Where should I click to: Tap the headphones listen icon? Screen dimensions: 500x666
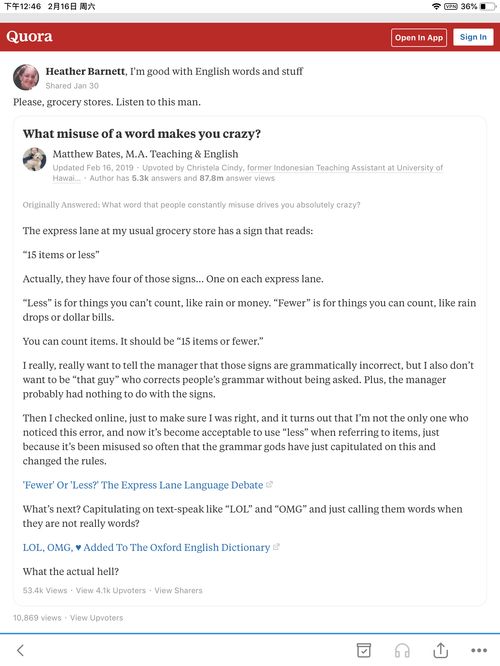click(x=402, y=650)
